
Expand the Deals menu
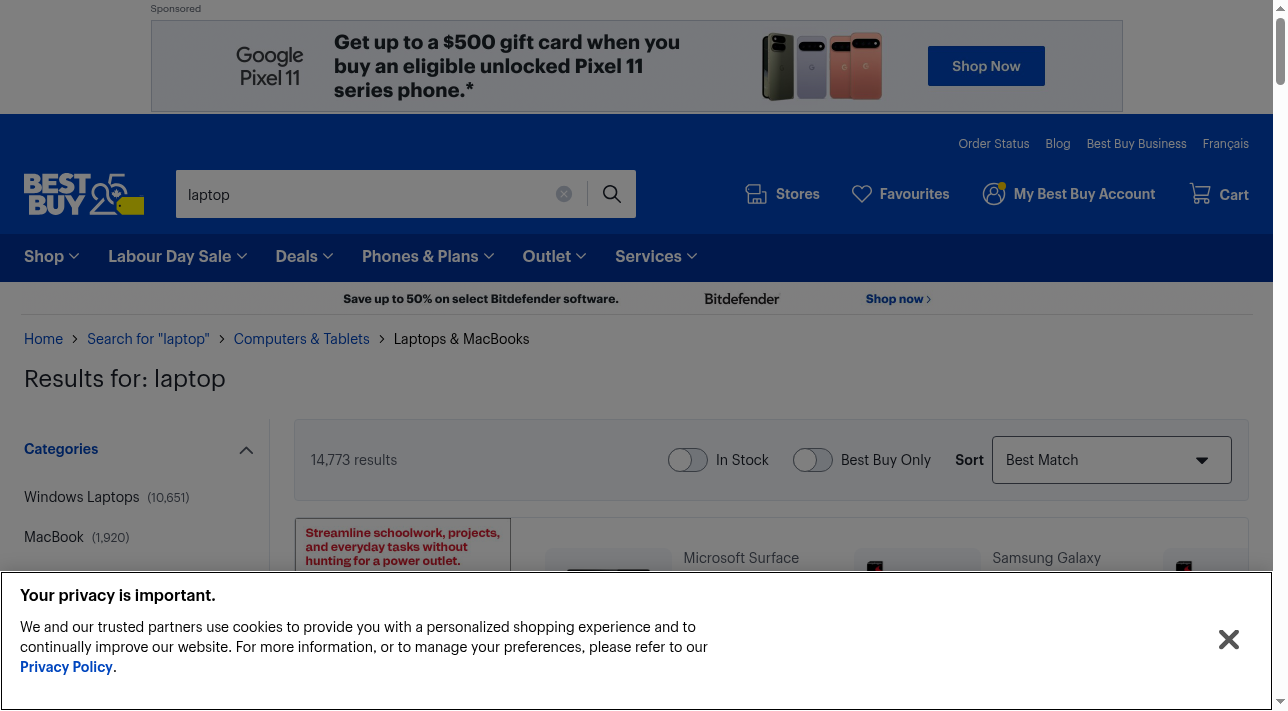click(x=305, y=257)
